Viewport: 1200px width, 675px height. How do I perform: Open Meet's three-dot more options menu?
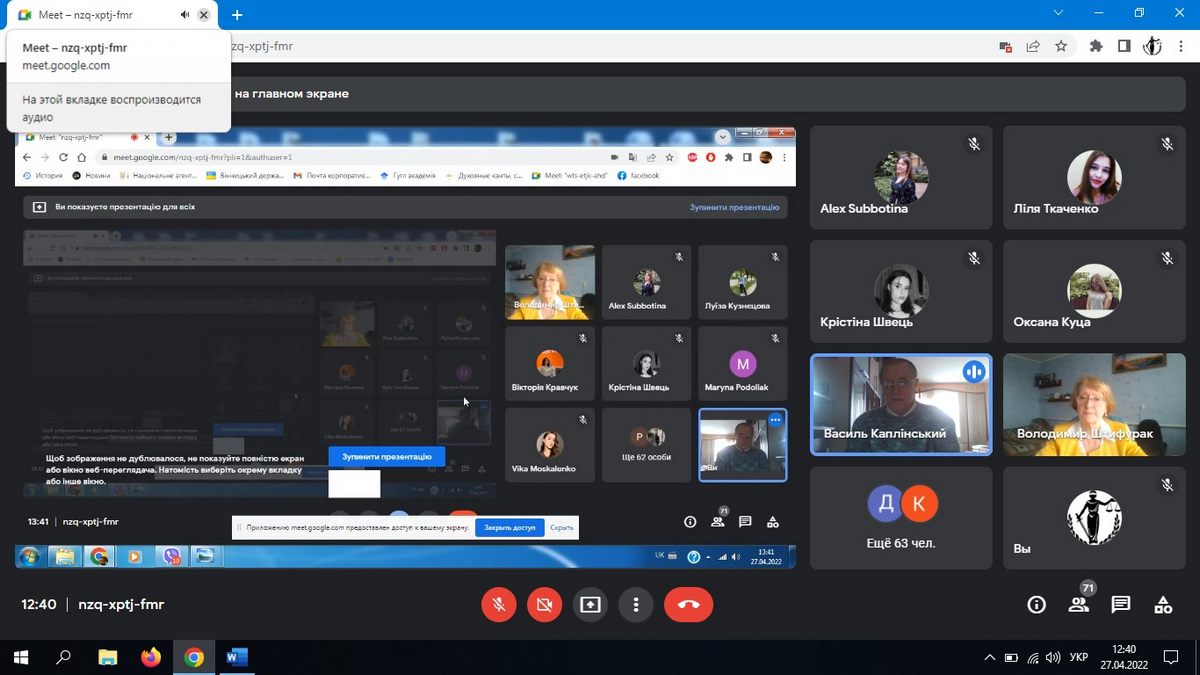click(635, 605)
